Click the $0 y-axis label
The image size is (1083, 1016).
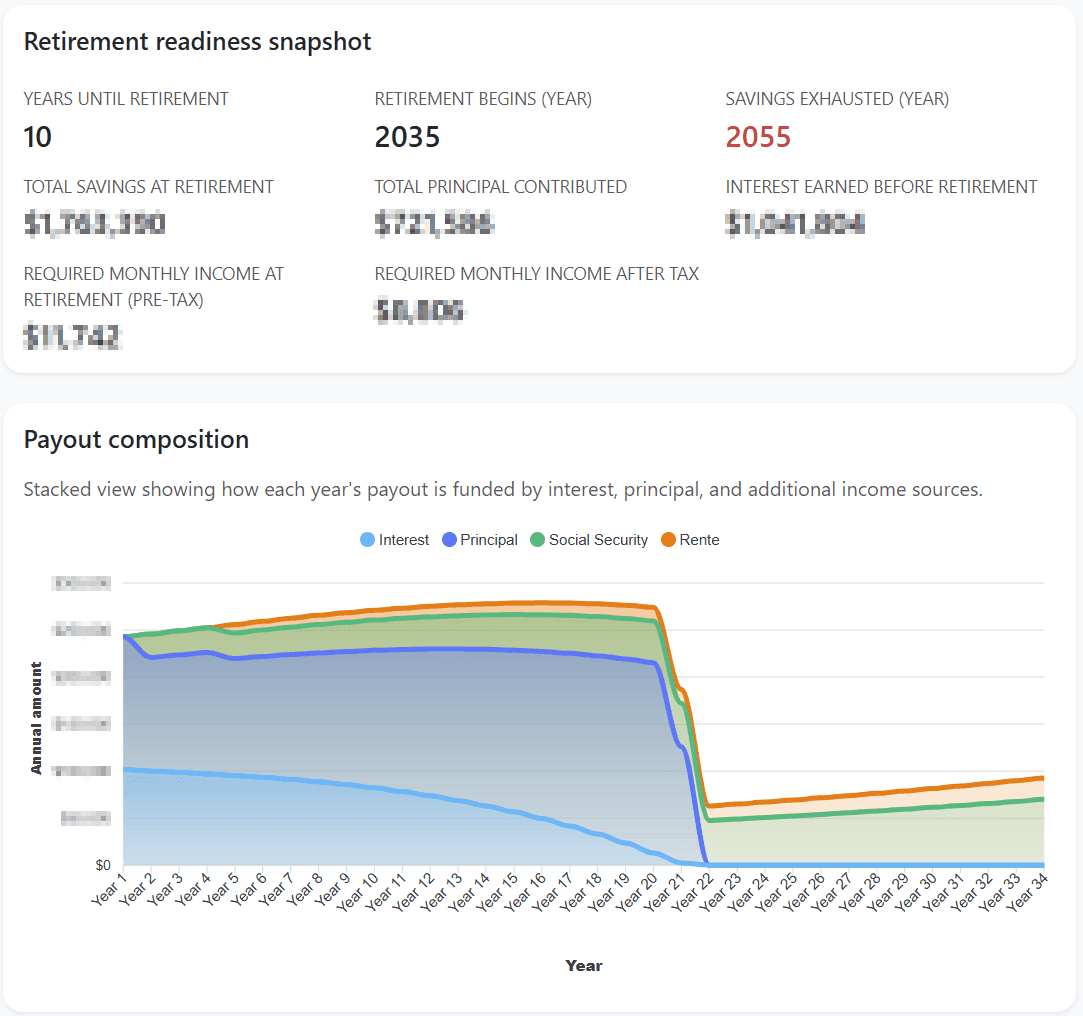point(102,865)
